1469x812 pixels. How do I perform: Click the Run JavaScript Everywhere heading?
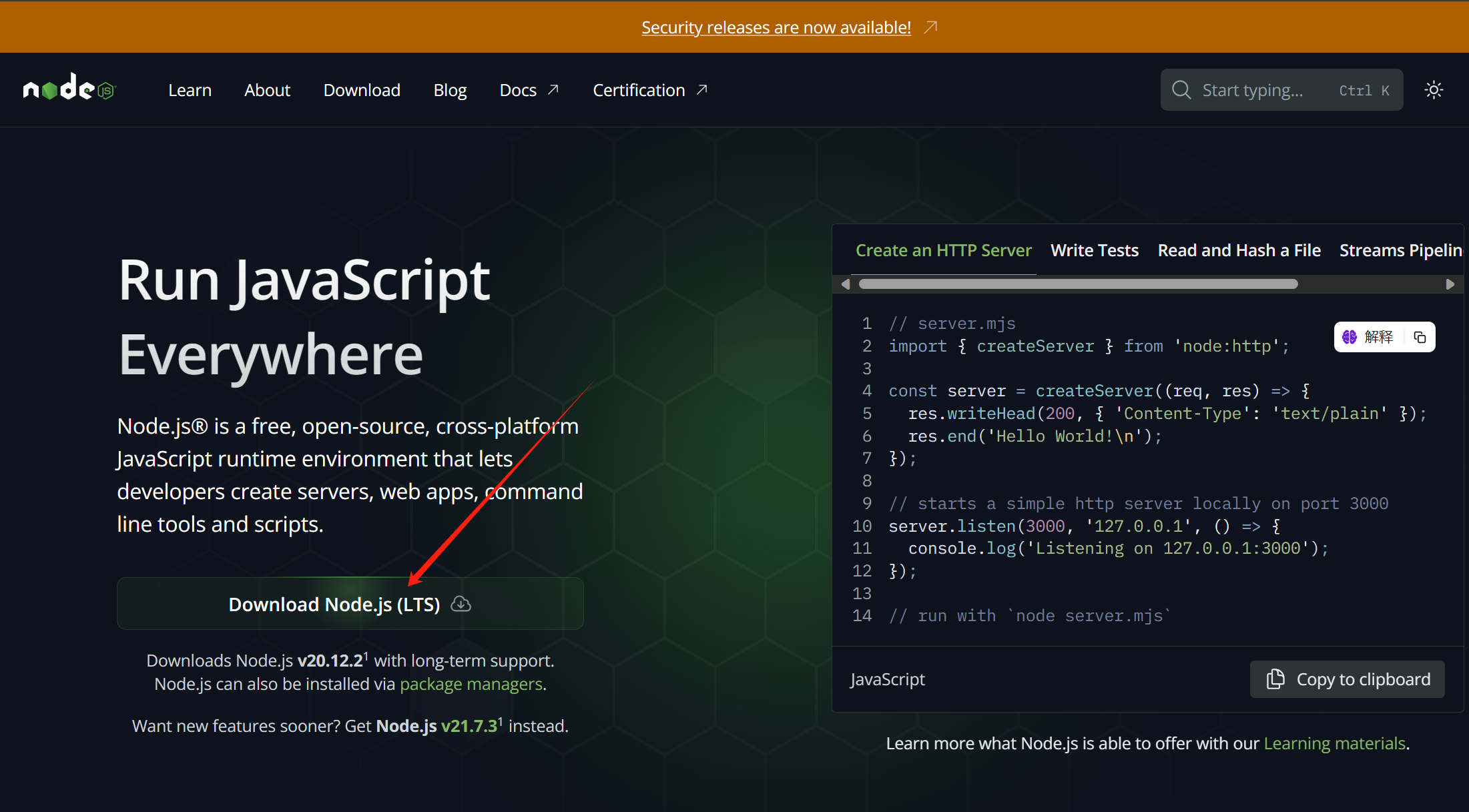(x=304, y=317)
